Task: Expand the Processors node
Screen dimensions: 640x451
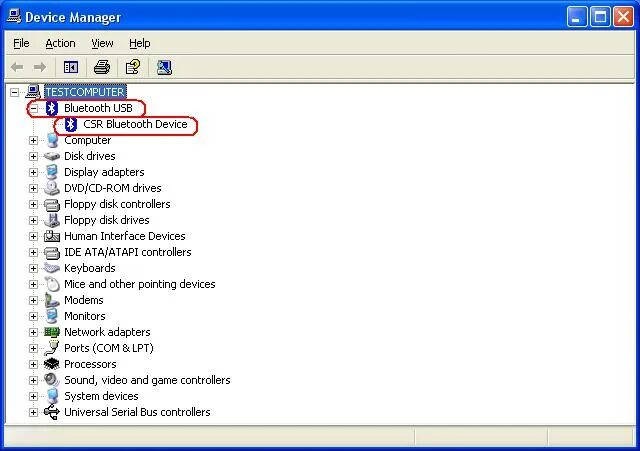Action: coord(33,364)
